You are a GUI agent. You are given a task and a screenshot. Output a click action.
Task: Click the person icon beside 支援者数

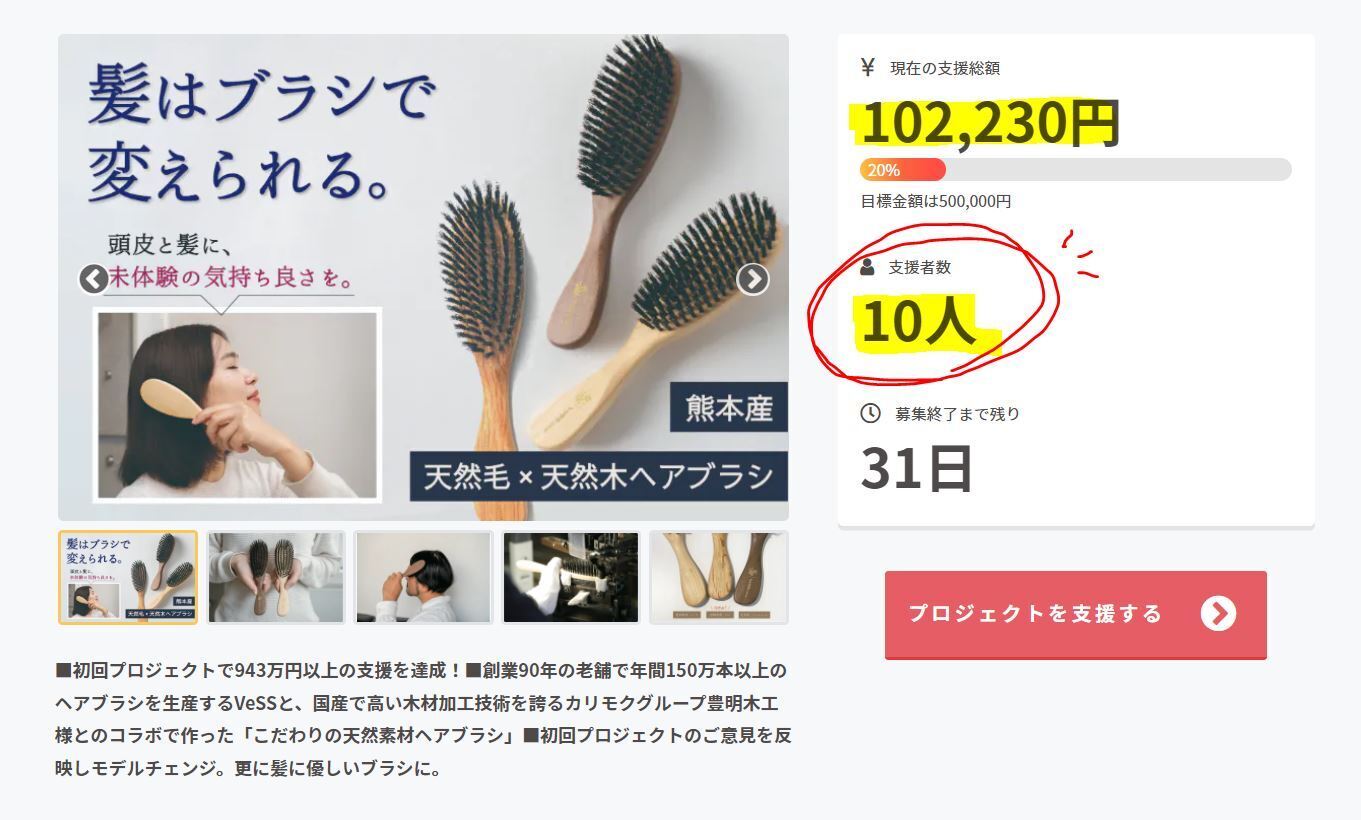pos(867,267)
